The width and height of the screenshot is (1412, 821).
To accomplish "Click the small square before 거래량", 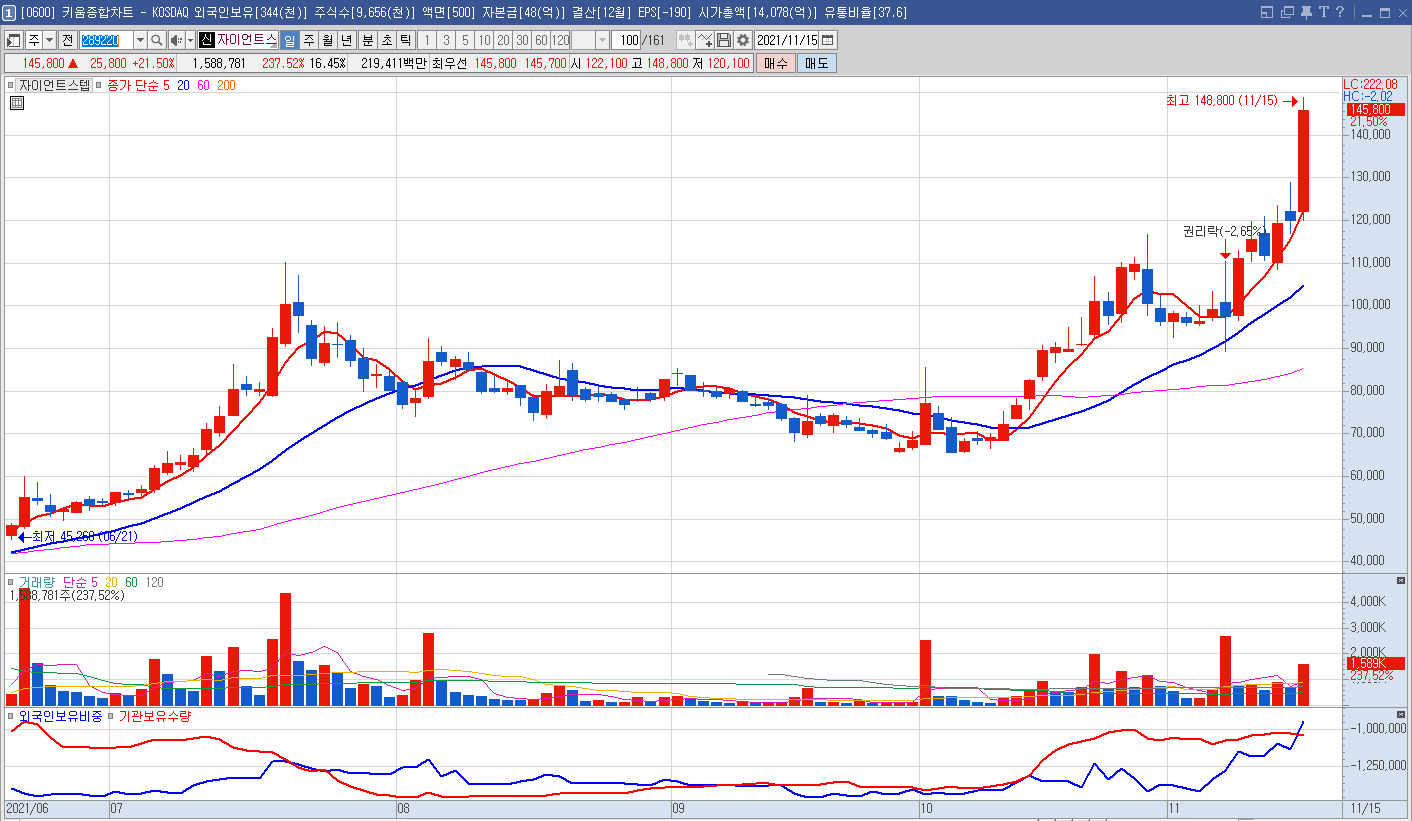I will coord(12,582).
